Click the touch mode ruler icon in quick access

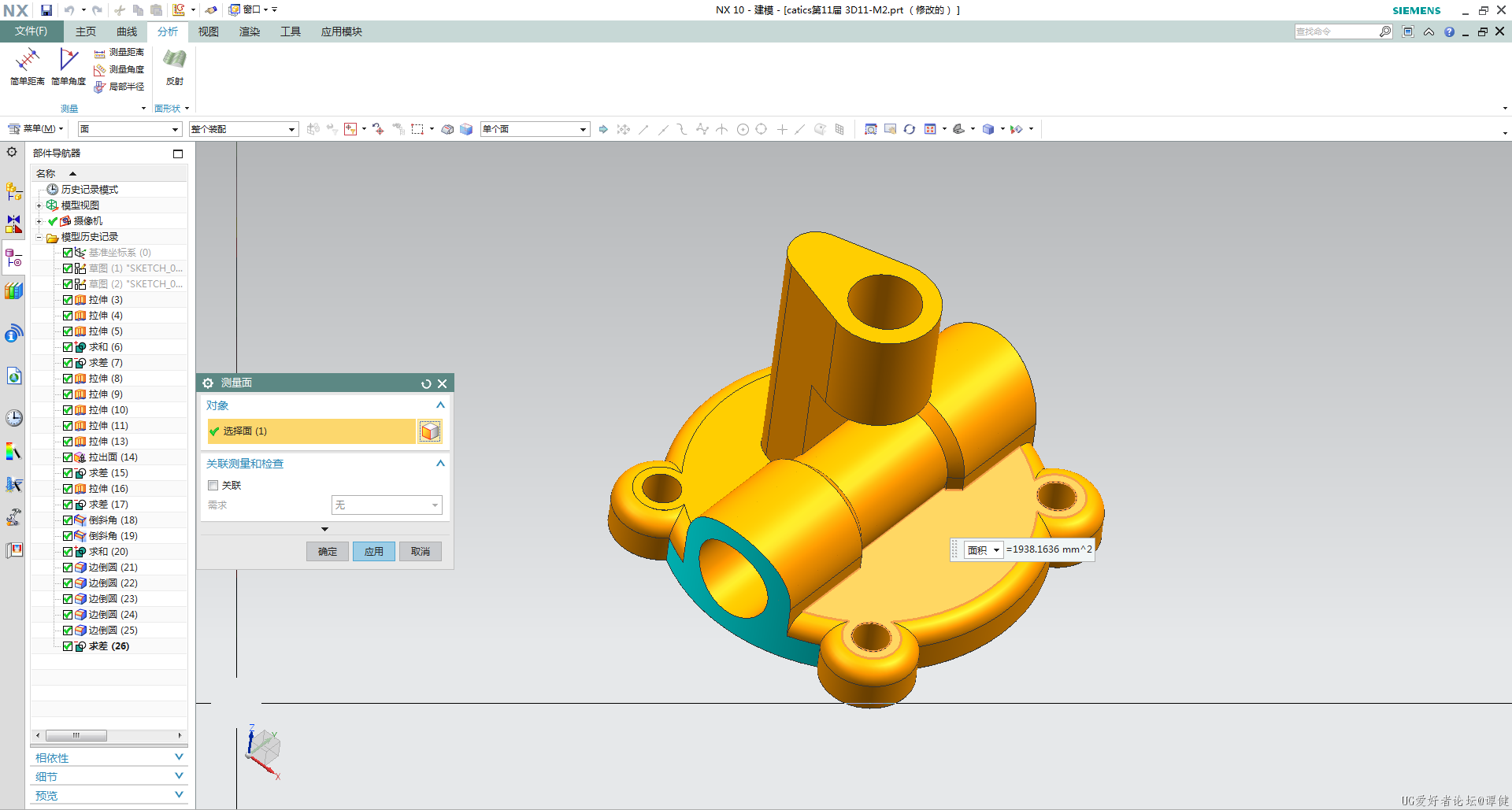180,10
